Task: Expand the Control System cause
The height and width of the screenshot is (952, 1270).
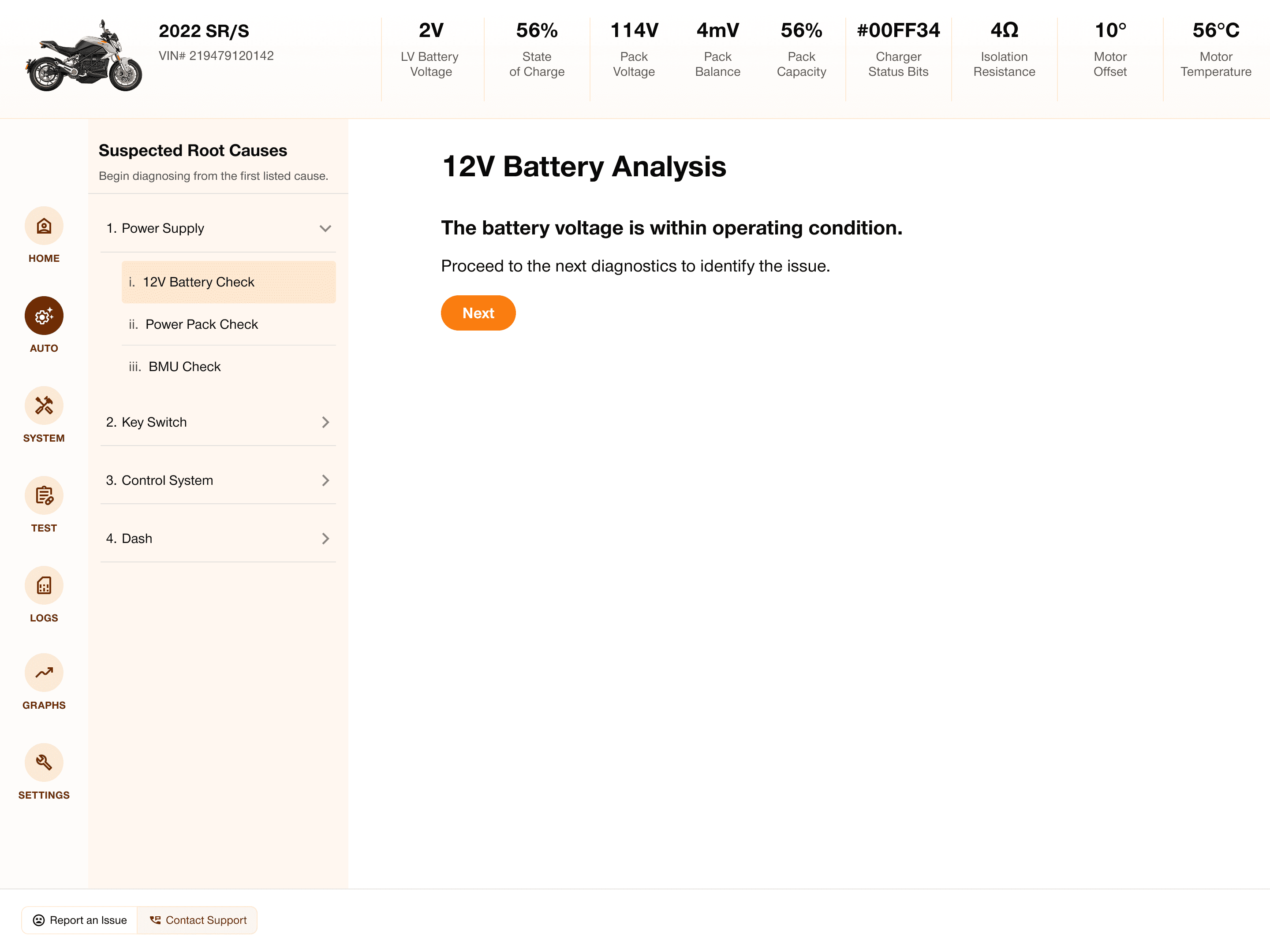Action: pyautogui.click(x=325, y=480)
